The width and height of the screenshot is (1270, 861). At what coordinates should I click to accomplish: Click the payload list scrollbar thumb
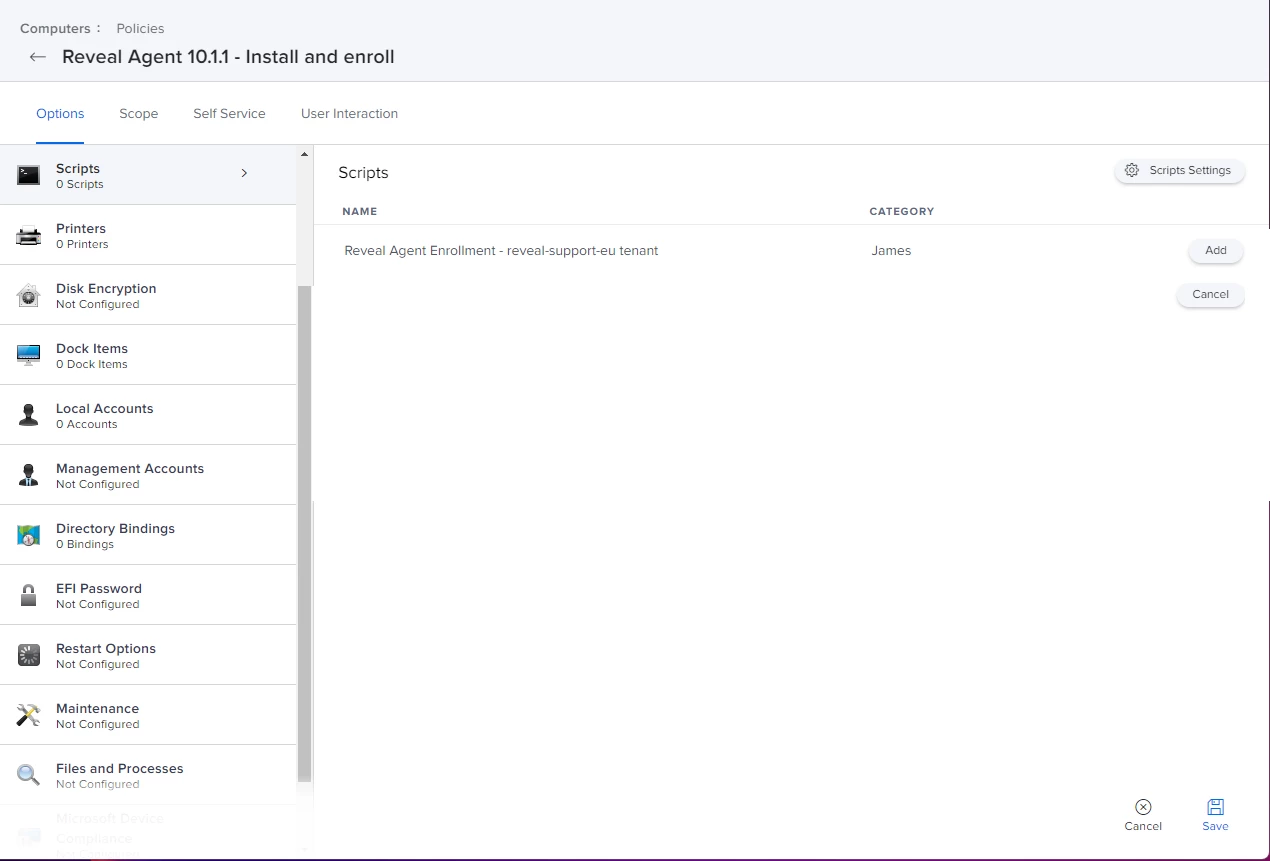305,533
